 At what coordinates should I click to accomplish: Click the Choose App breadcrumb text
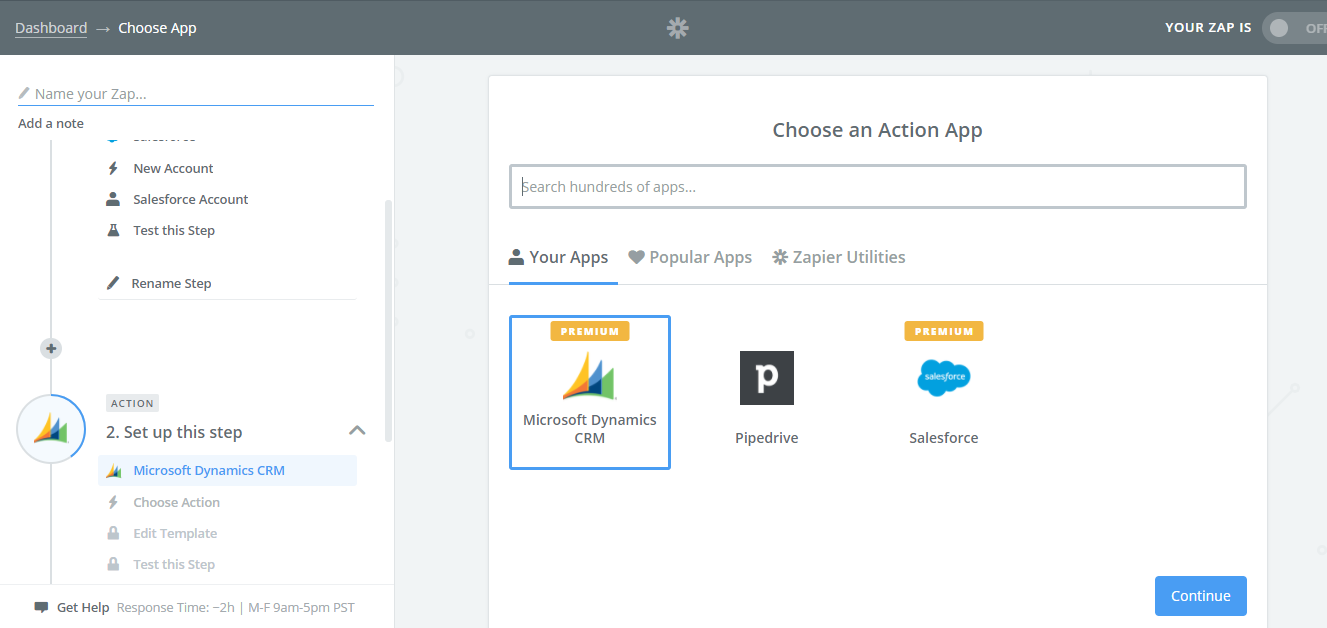click(157, 28)
